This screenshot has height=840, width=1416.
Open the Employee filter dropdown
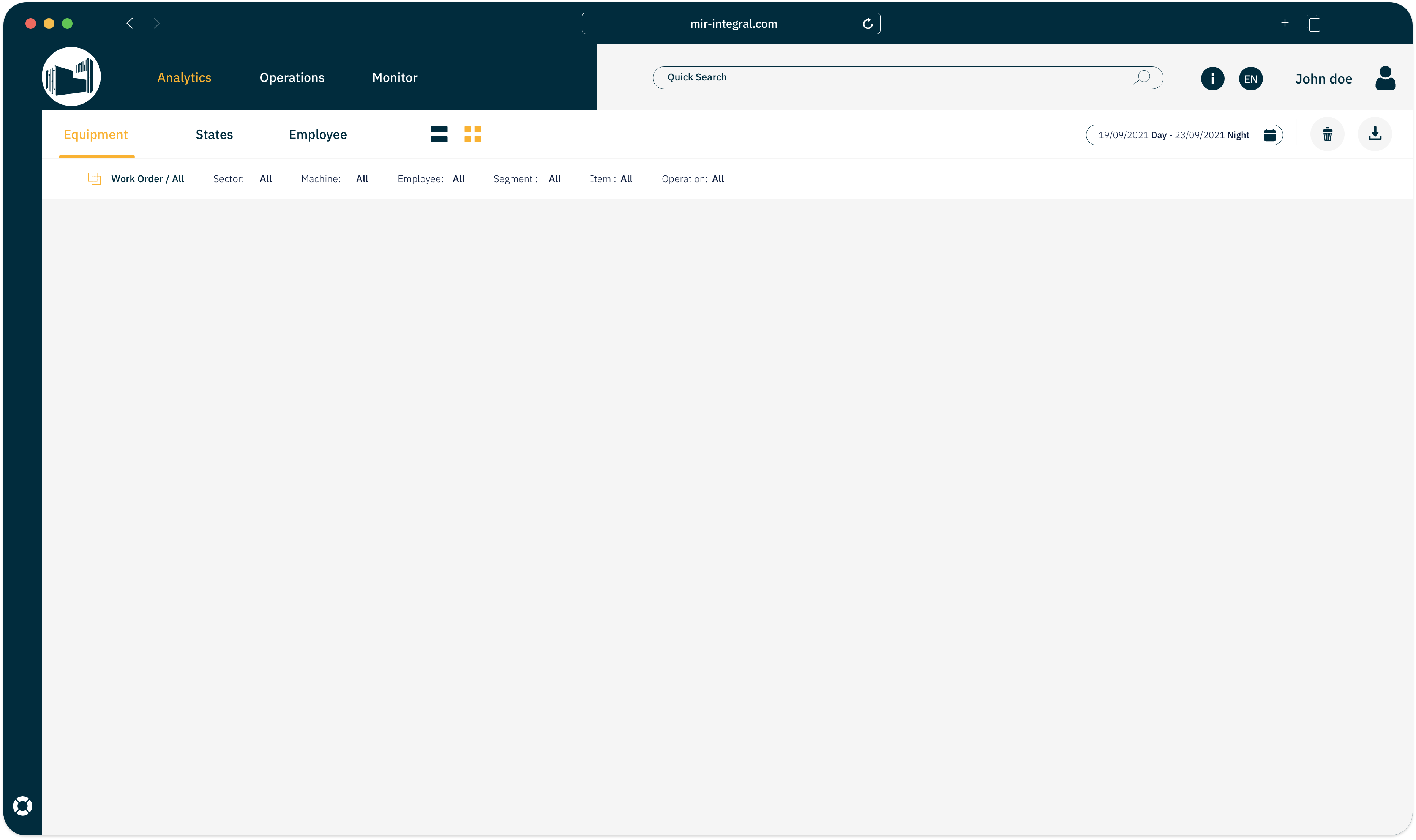pyautogui.click(x=431, y=179)
